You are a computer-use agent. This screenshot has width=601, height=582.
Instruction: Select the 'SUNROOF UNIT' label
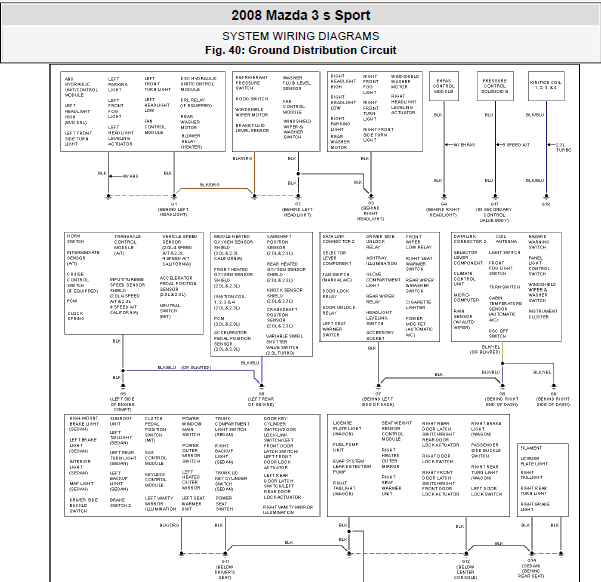point(121,421)
